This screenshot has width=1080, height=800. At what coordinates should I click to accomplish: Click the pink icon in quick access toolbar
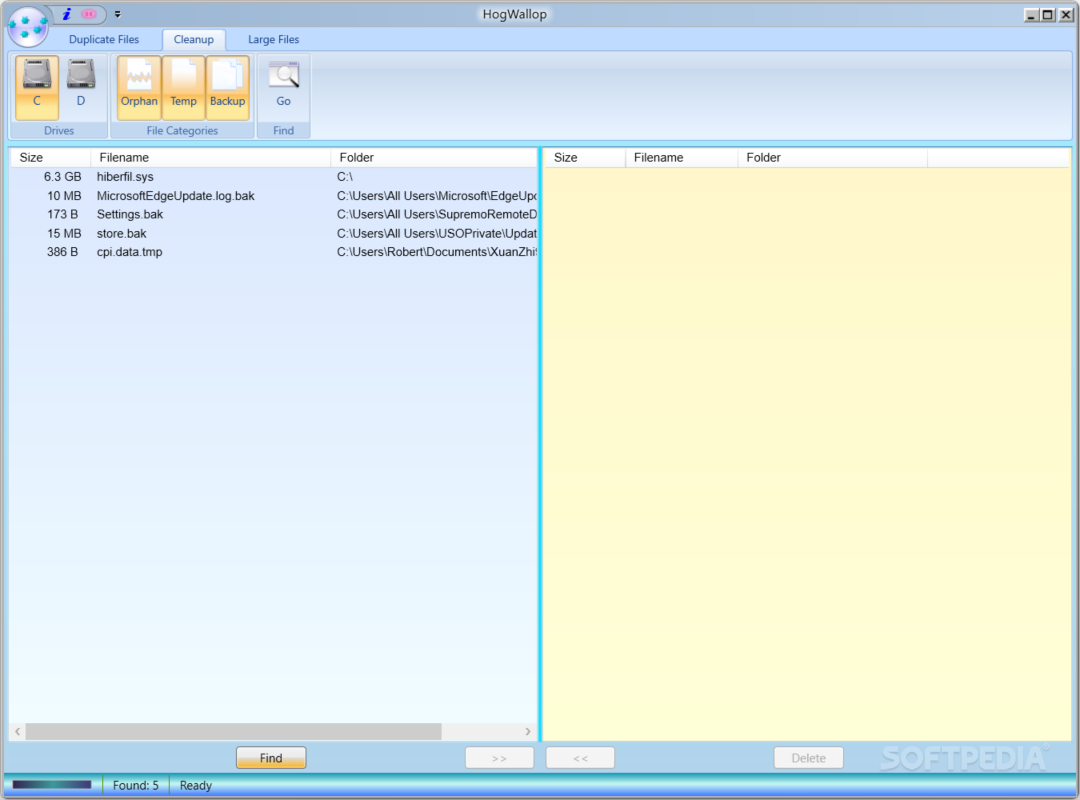[89, 14]
